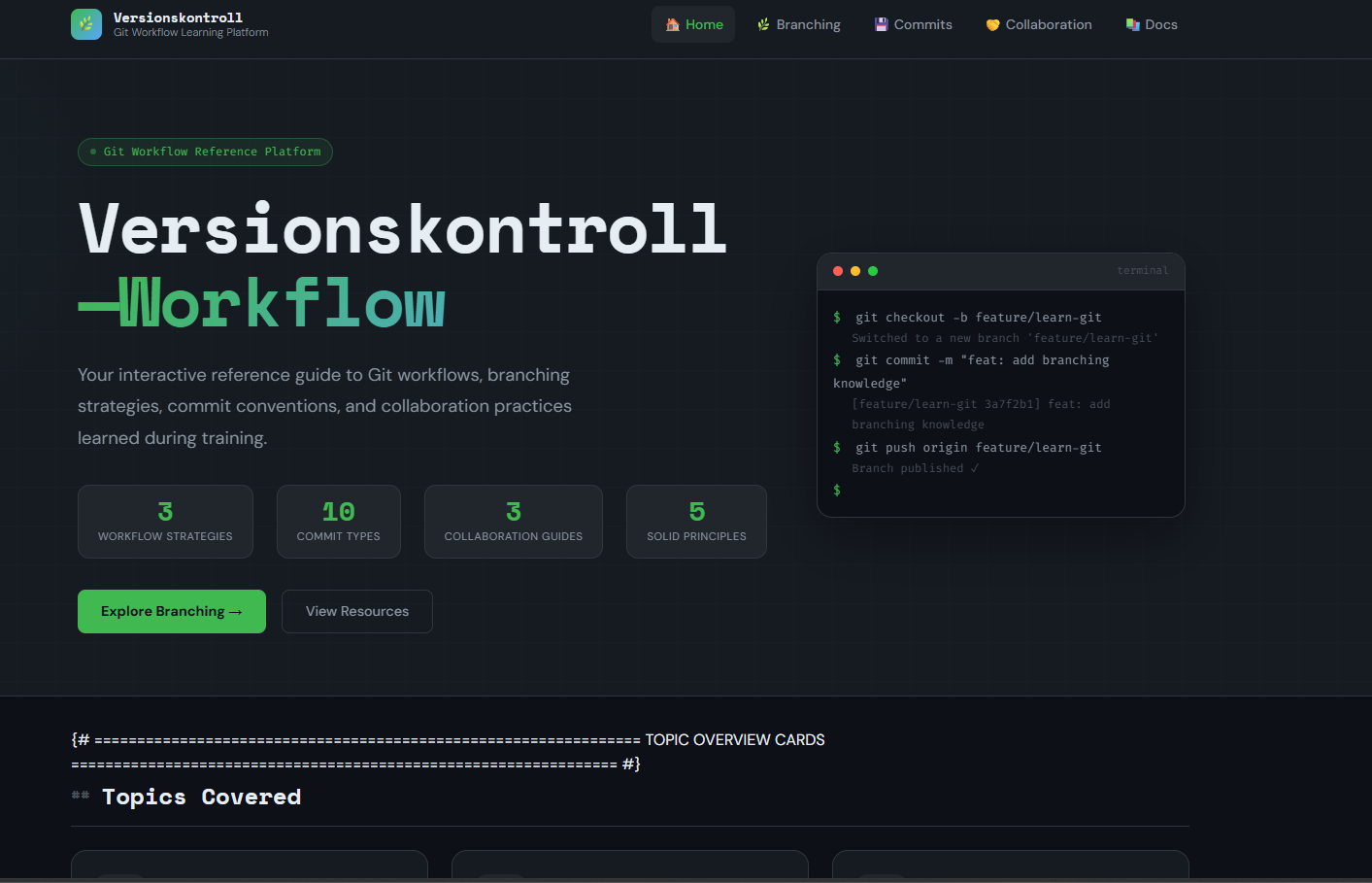Click the green dot in the terminal window
Viewport: 1372px width, 883px height.
pyautogui.click(x=873, y=271)
